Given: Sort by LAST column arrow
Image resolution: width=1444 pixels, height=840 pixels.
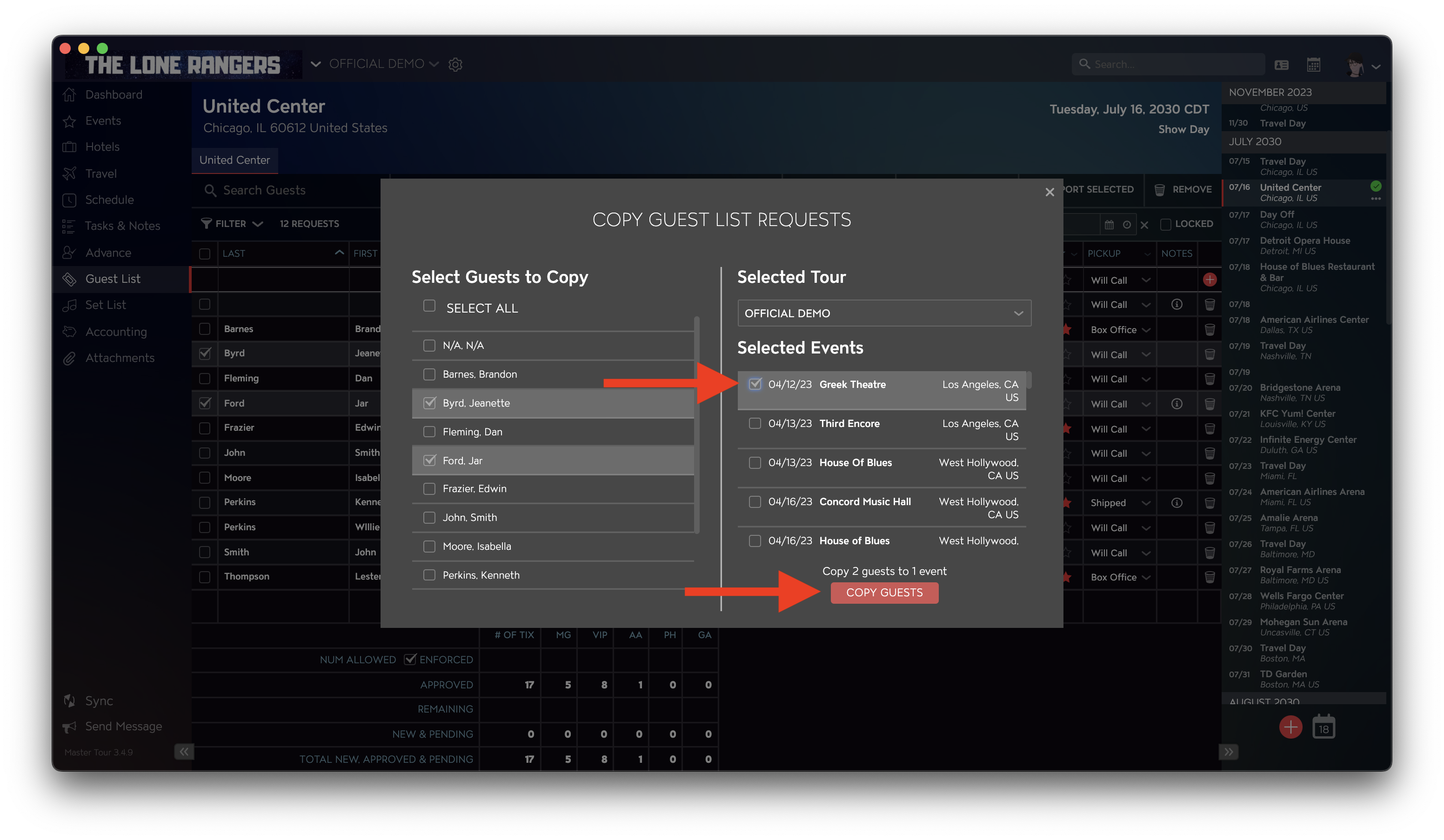Looking at the screenshot, I should coord(339,253).
